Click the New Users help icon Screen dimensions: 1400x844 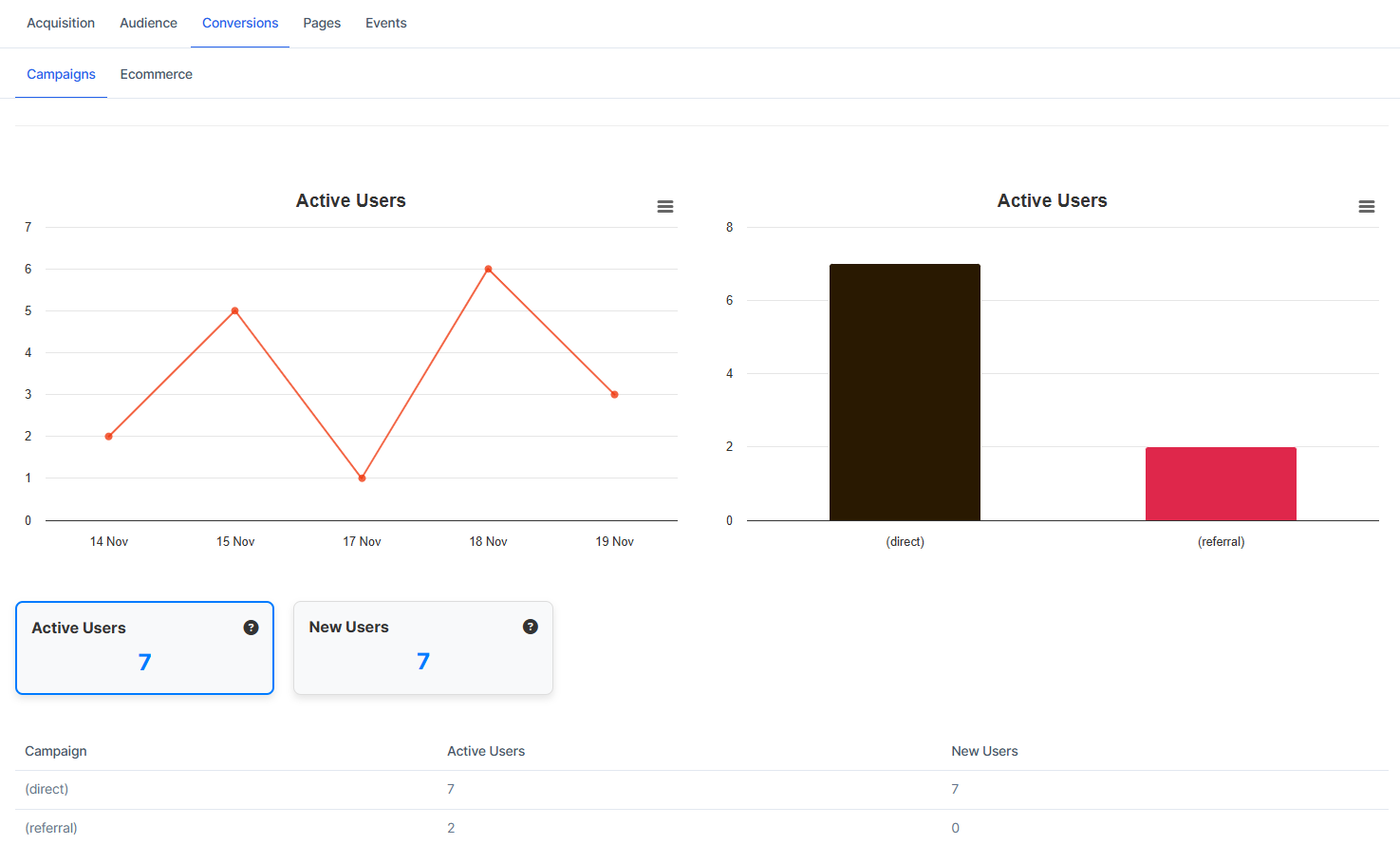(x=530, y=627)
